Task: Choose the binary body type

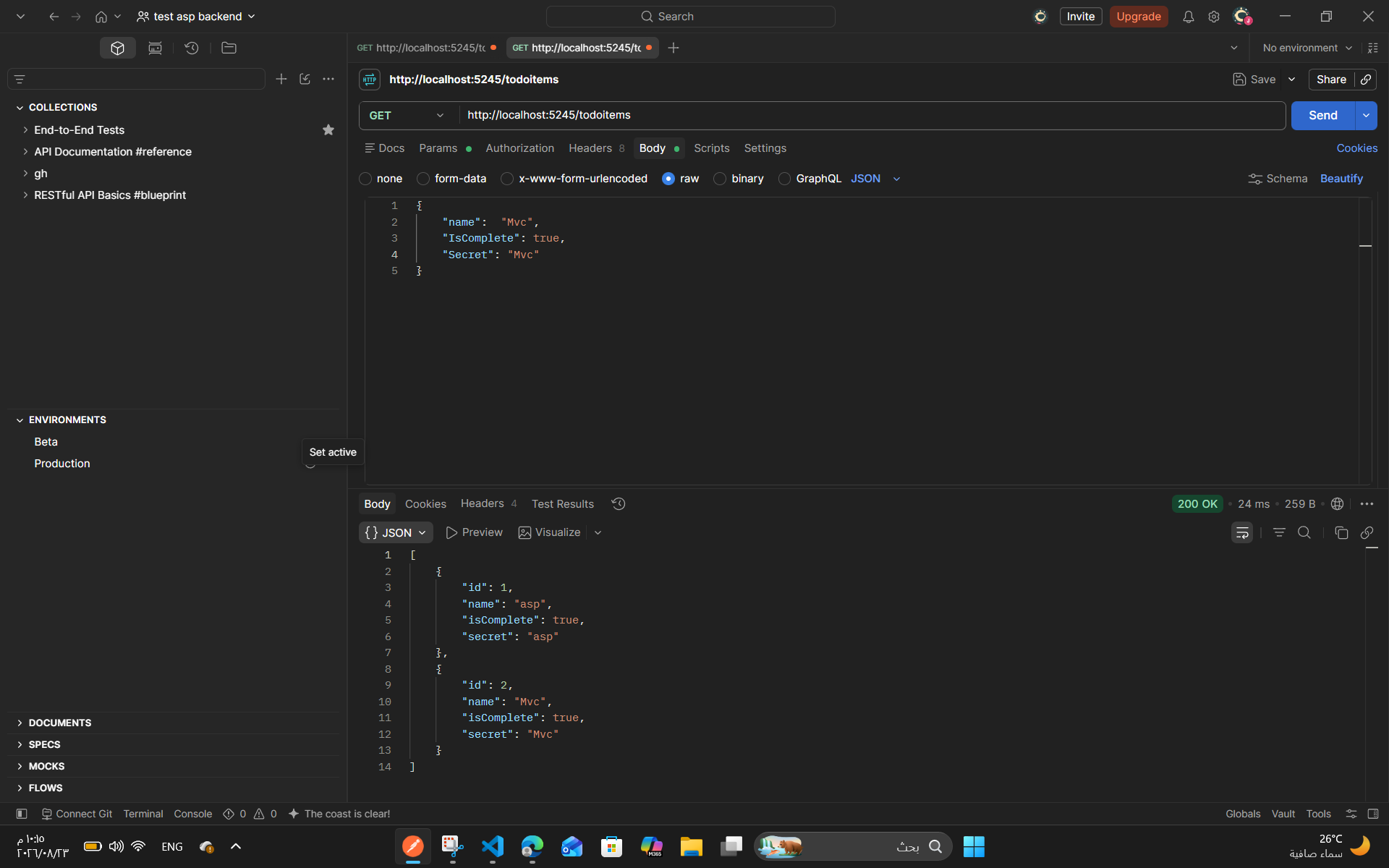Action: click(739, 179)
